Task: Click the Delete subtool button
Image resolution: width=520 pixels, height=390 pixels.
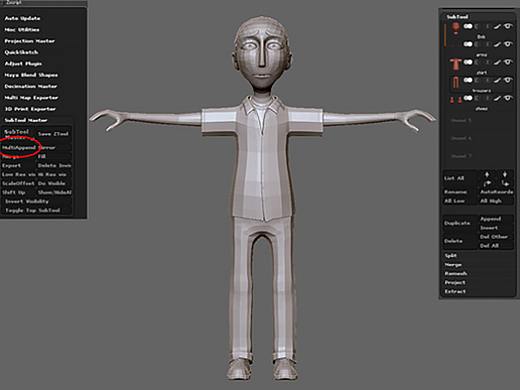Action: [x=453, y=241]
